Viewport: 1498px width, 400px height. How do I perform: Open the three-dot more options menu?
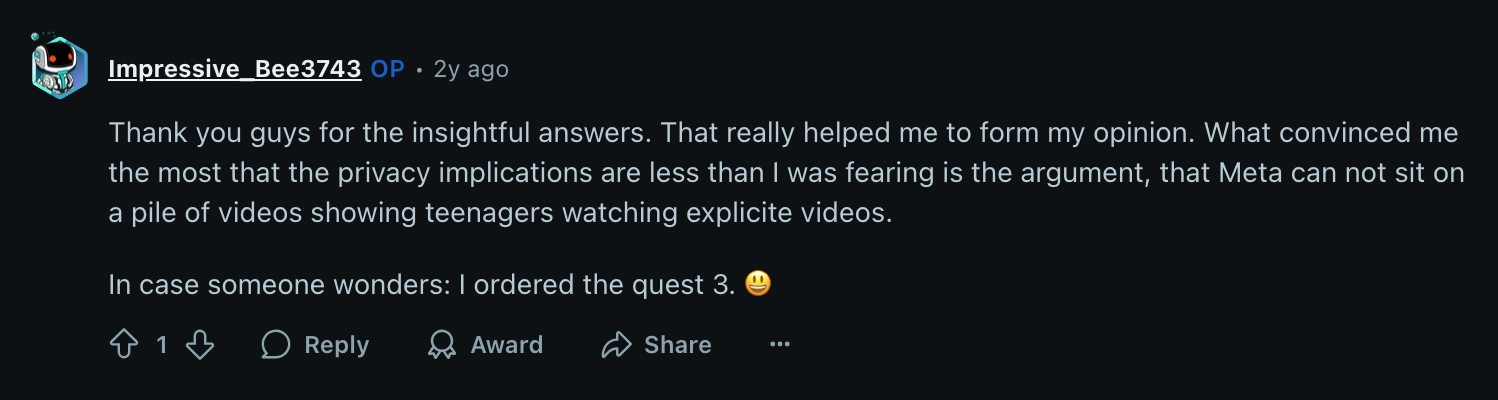780,345
